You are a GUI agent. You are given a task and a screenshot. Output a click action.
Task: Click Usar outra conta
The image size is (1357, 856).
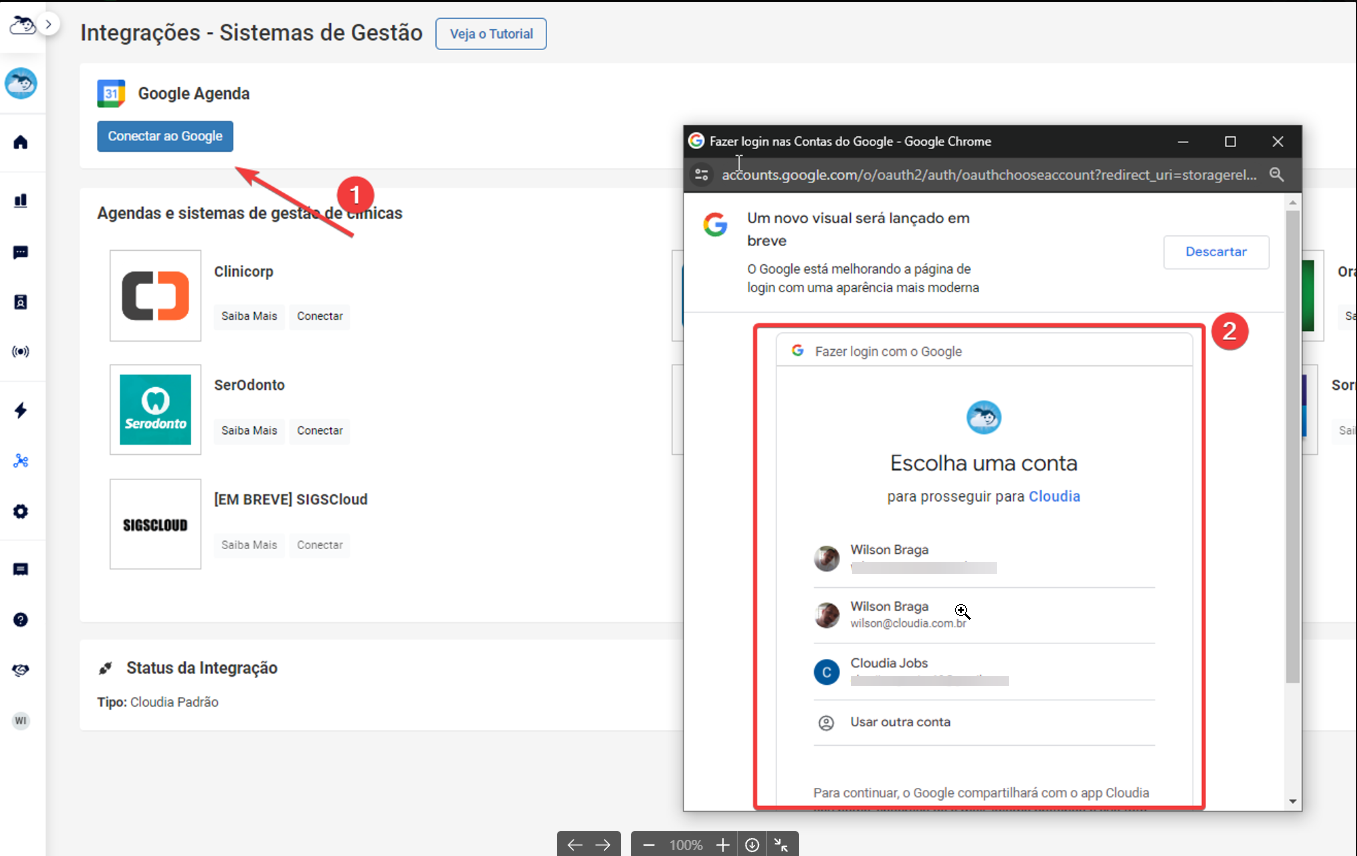click(x=984, y=722)
